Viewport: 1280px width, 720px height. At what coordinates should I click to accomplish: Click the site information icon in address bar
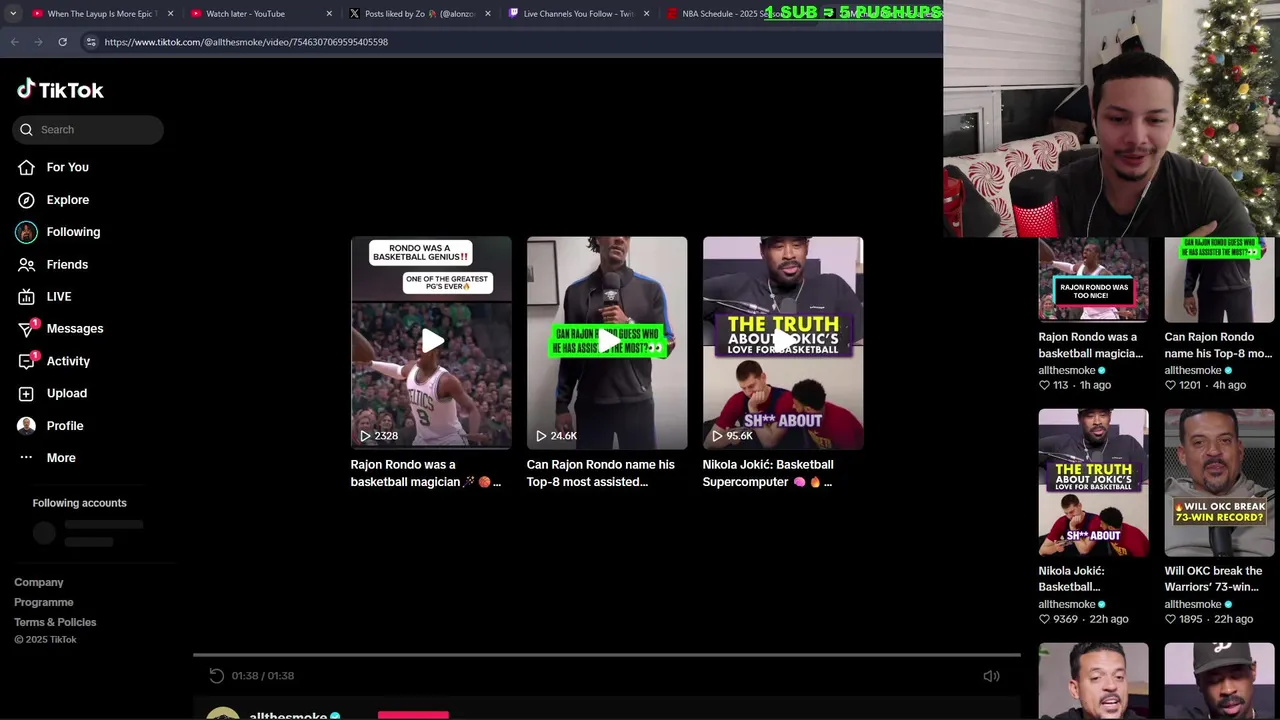coord(91,42)
